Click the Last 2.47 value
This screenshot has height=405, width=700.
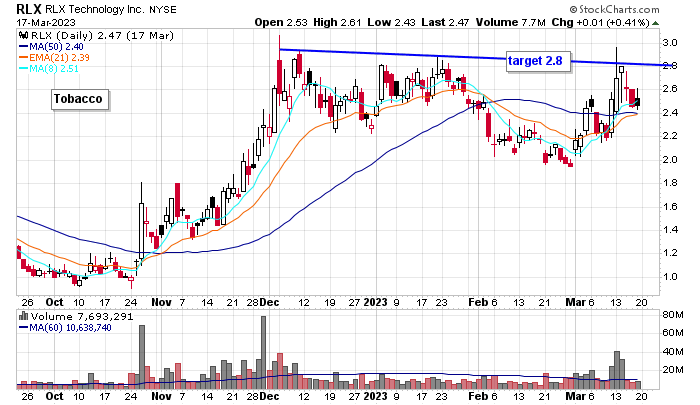click(445, 22)
